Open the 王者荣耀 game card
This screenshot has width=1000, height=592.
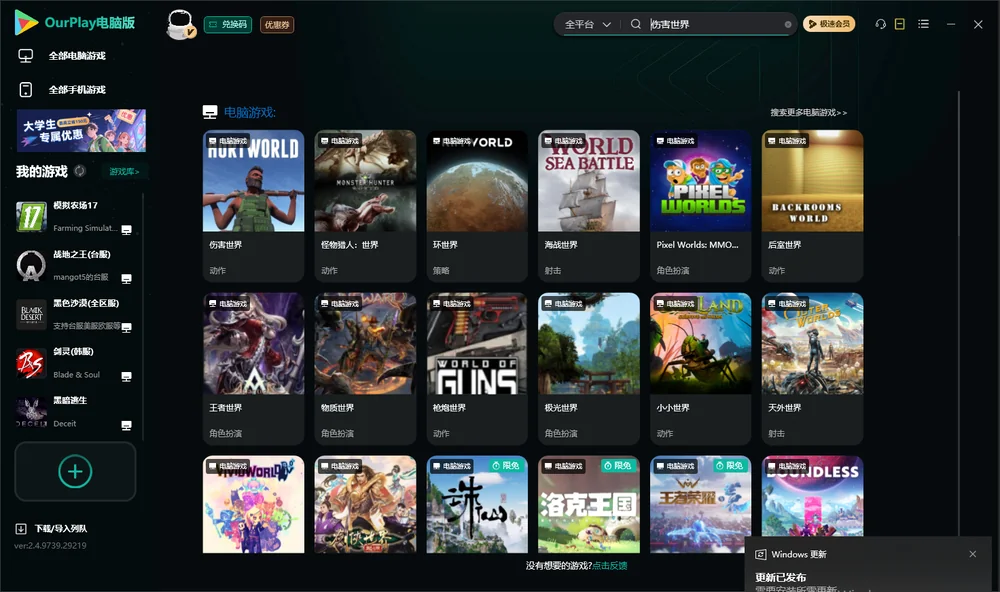pos(701,504)
